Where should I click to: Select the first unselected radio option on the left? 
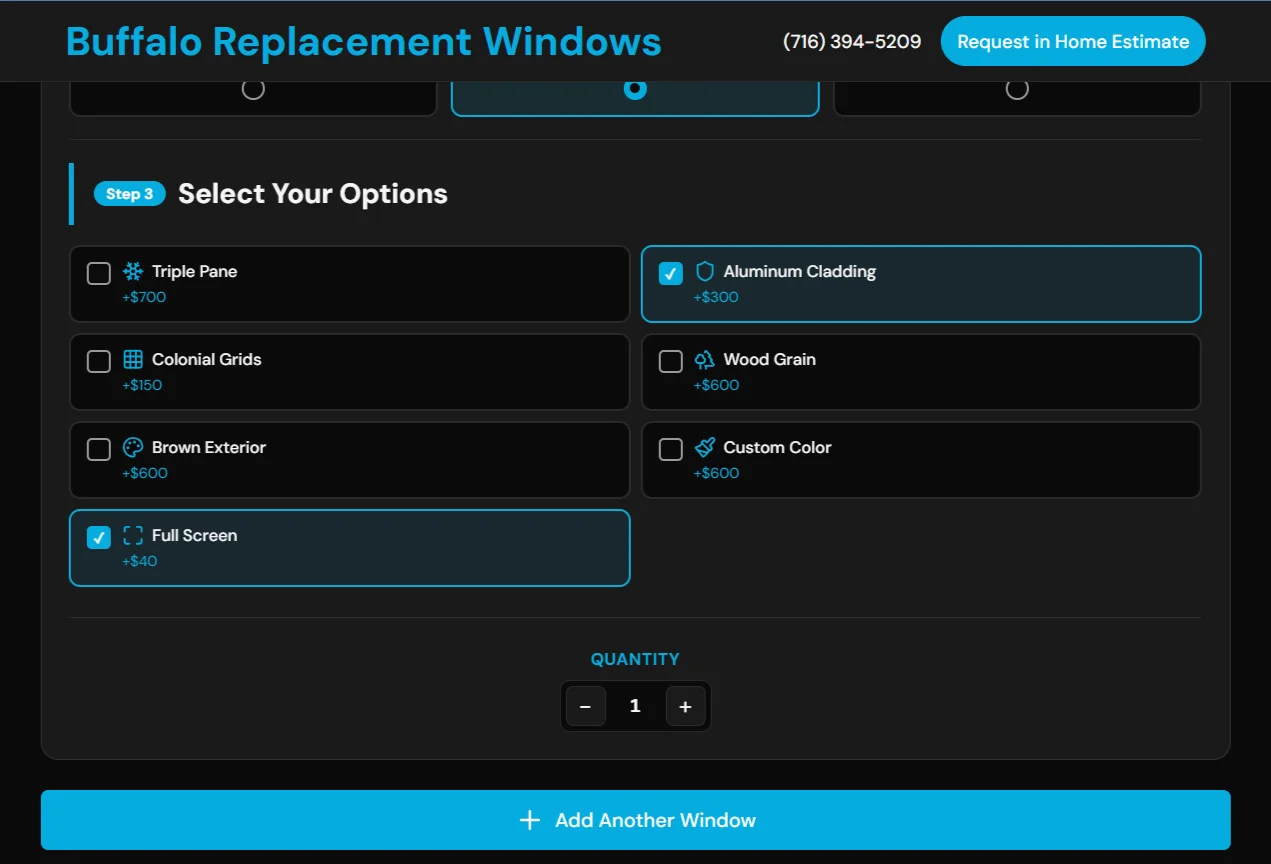point(253,89)
